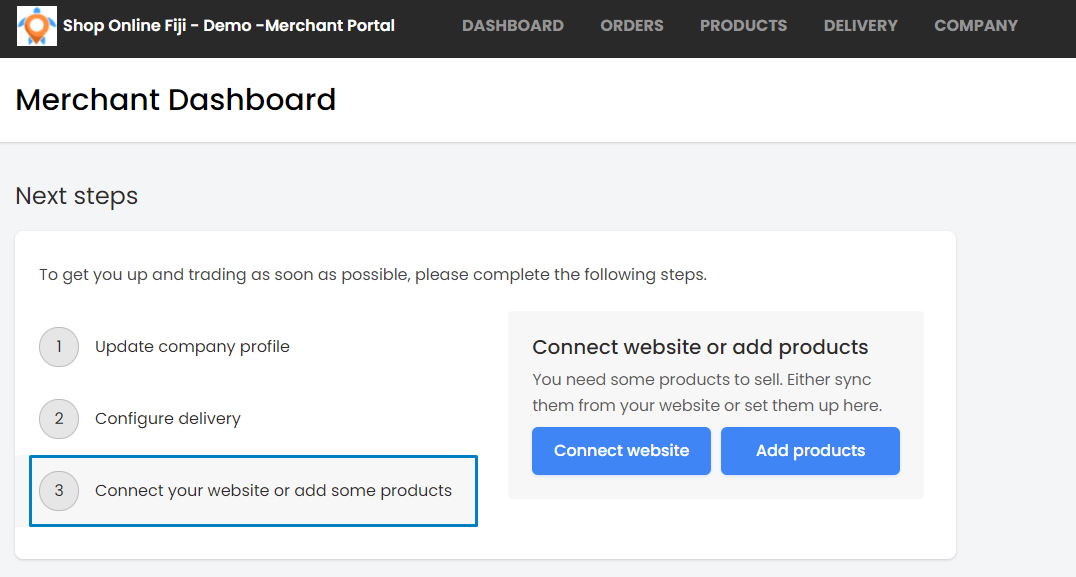The height and width of the screenshot is (577, 1076).
Task: Click the step 2 number circle
Action: pyautogui.click(x=59, y=419)
